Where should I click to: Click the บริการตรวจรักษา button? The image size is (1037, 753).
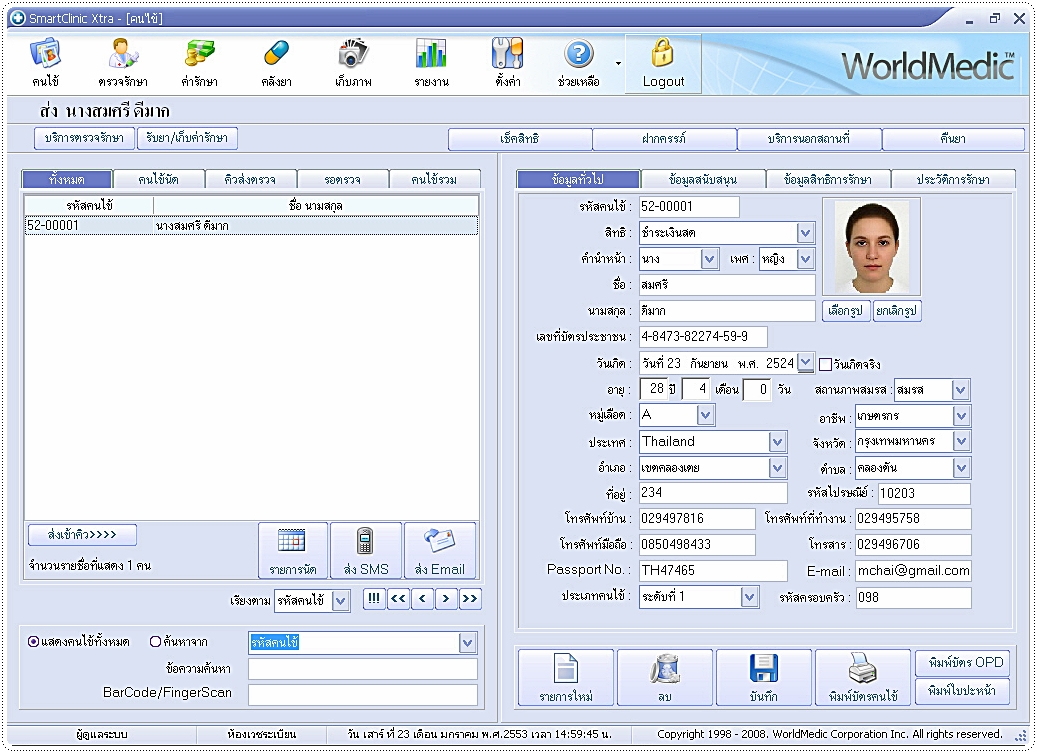(x=84, y=138)
